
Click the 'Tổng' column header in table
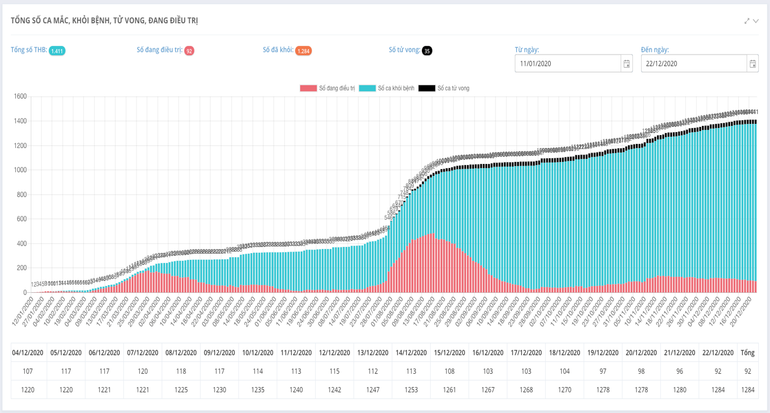[748, 353]
